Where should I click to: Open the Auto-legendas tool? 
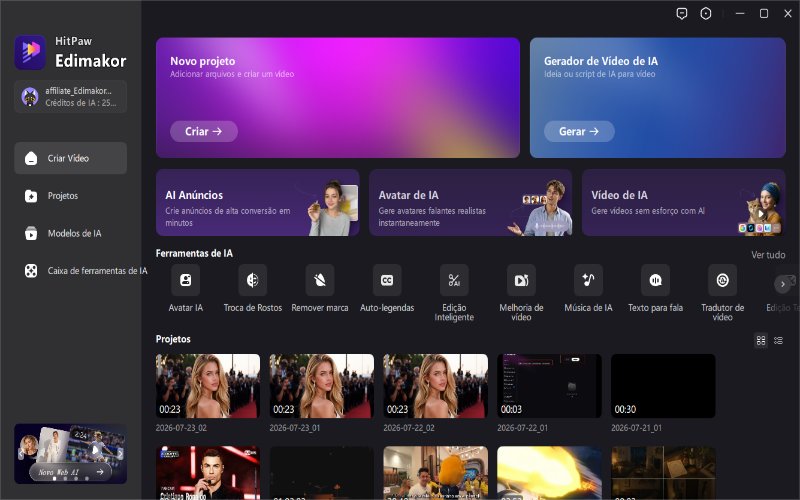click(387, 280)
